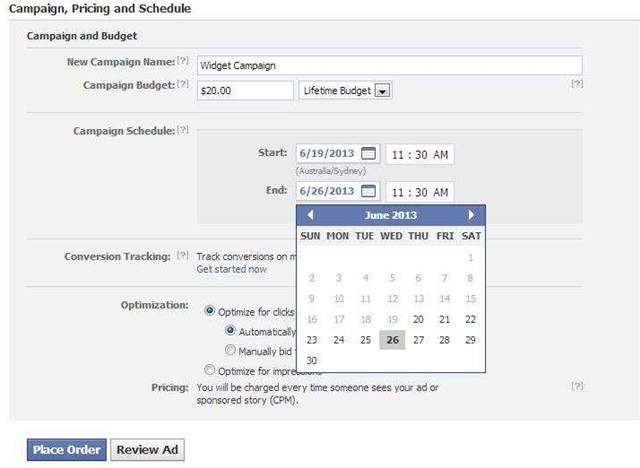
Task: Select Optimize for impressions radio button
Action: 209,370
